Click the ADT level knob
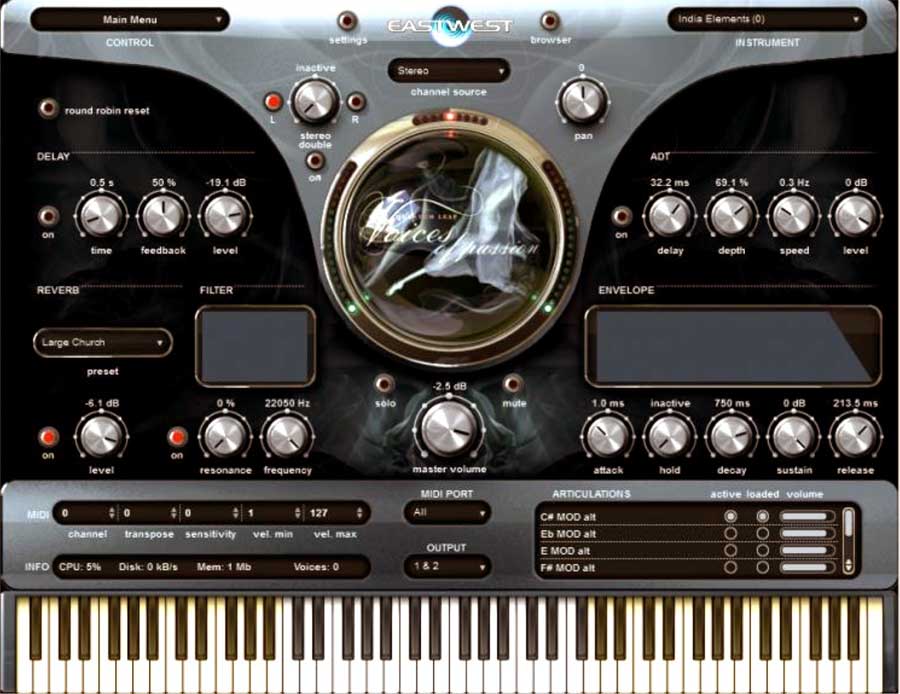Image resolution: width=900 pixels, height=694 pixels. (855, 216)
